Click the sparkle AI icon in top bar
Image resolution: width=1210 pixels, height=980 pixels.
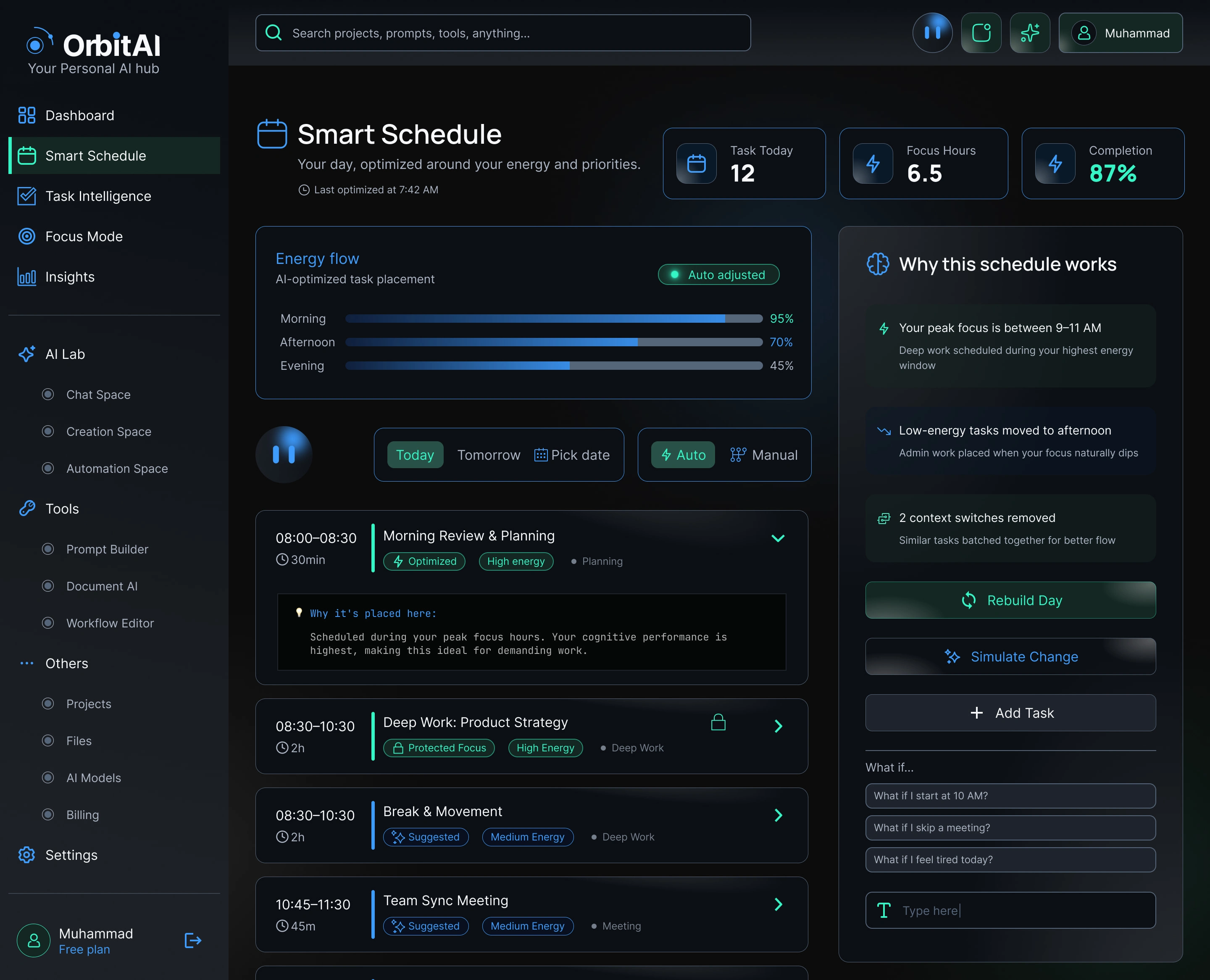pyautogui.click(x=1029, y=33)
